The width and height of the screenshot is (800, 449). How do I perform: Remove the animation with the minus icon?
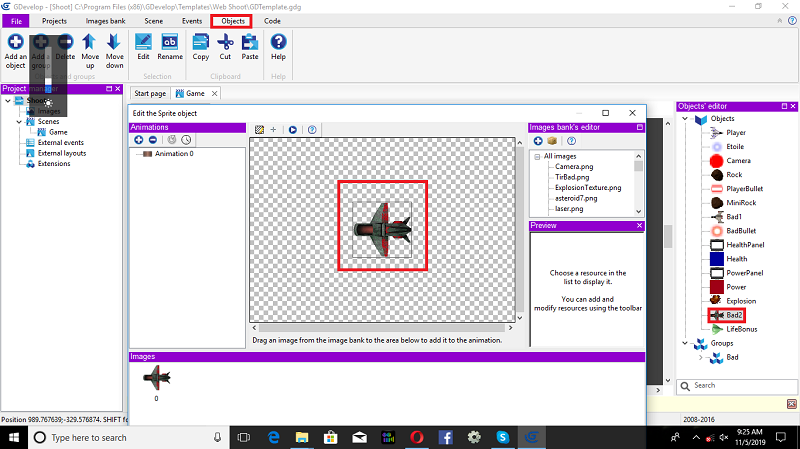[x=153, y=140]
